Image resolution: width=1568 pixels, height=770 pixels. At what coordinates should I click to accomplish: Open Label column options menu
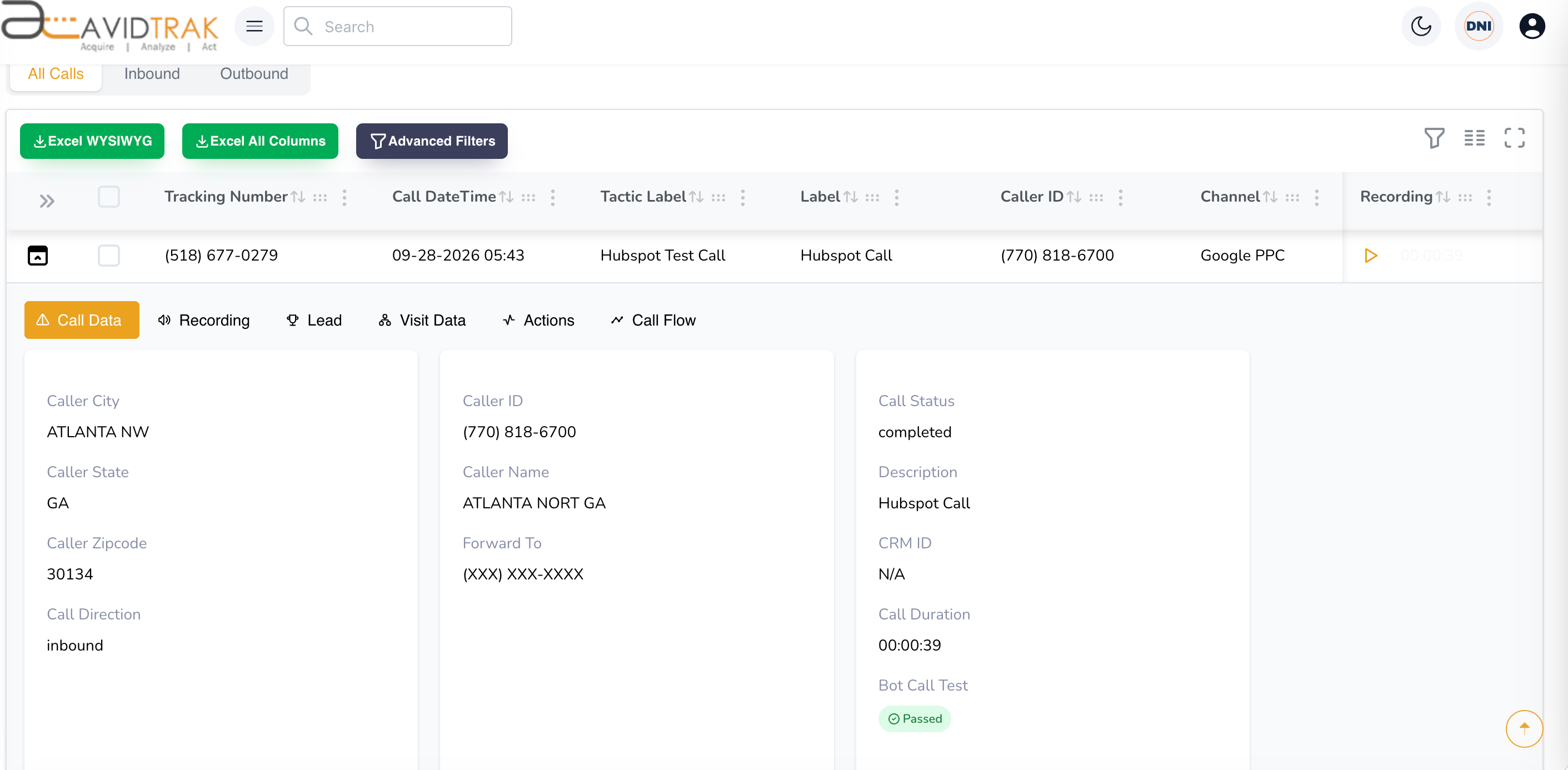click(897, 197)
